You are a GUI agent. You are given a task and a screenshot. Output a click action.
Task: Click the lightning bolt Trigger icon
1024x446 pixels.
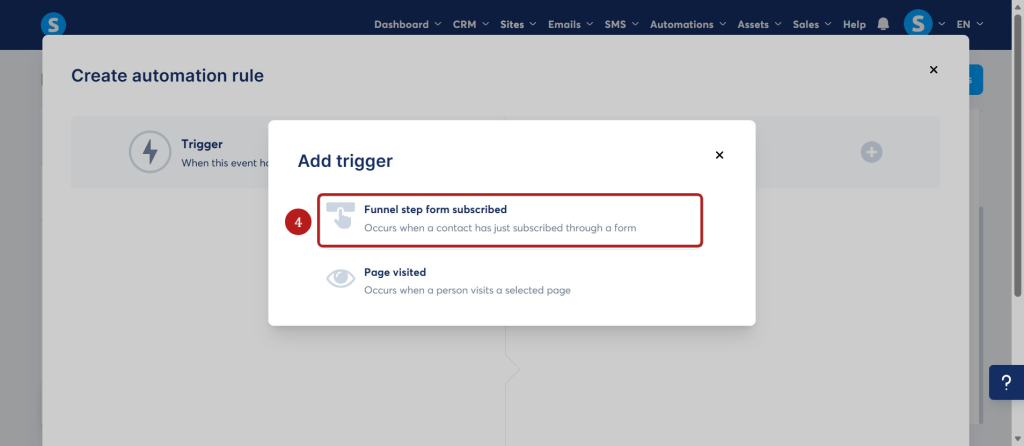(150, 151)
